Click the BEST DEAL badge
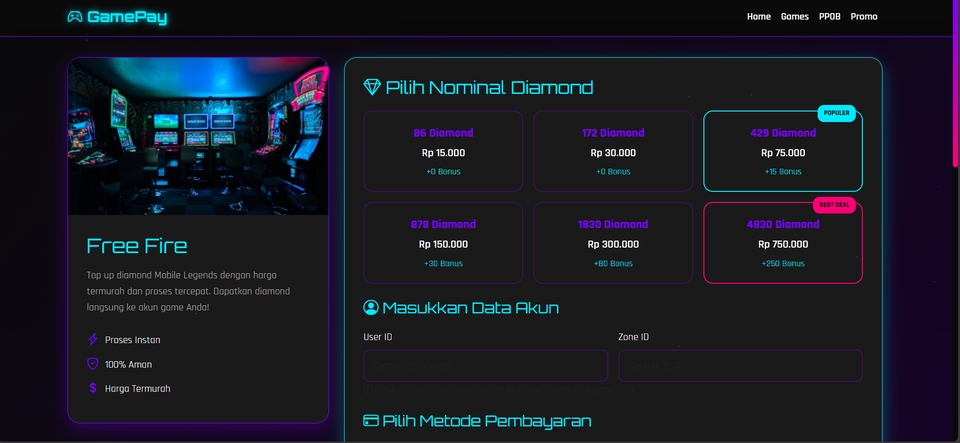Screen dimensions: 960x443 834,205
